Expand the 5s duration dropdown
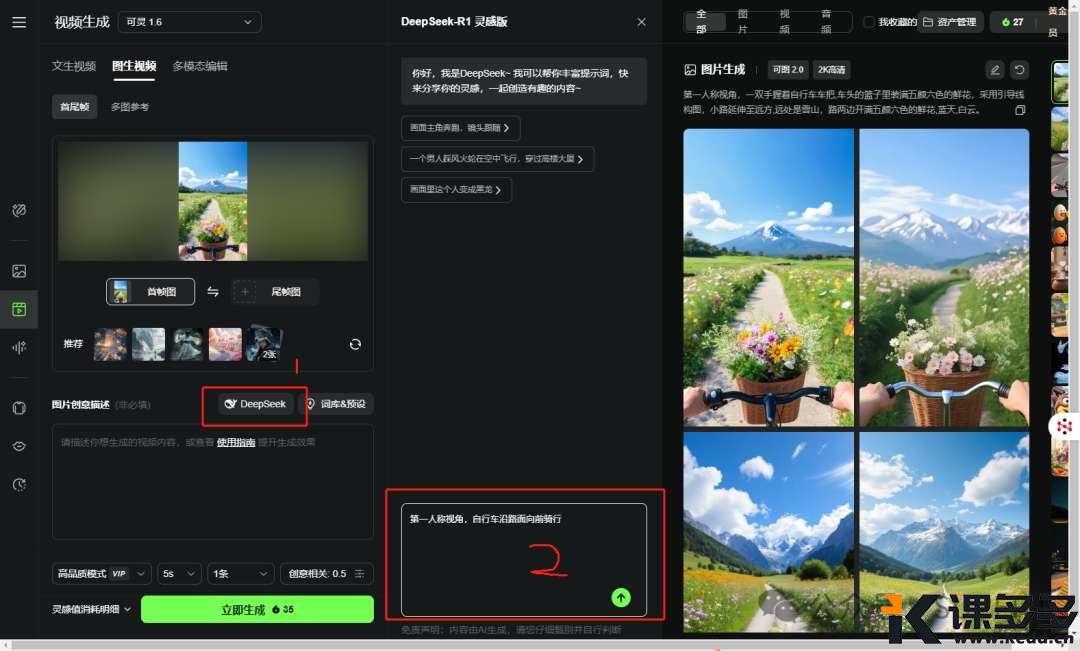Screen dimensions: 1080x651 (x=178, y=574)
